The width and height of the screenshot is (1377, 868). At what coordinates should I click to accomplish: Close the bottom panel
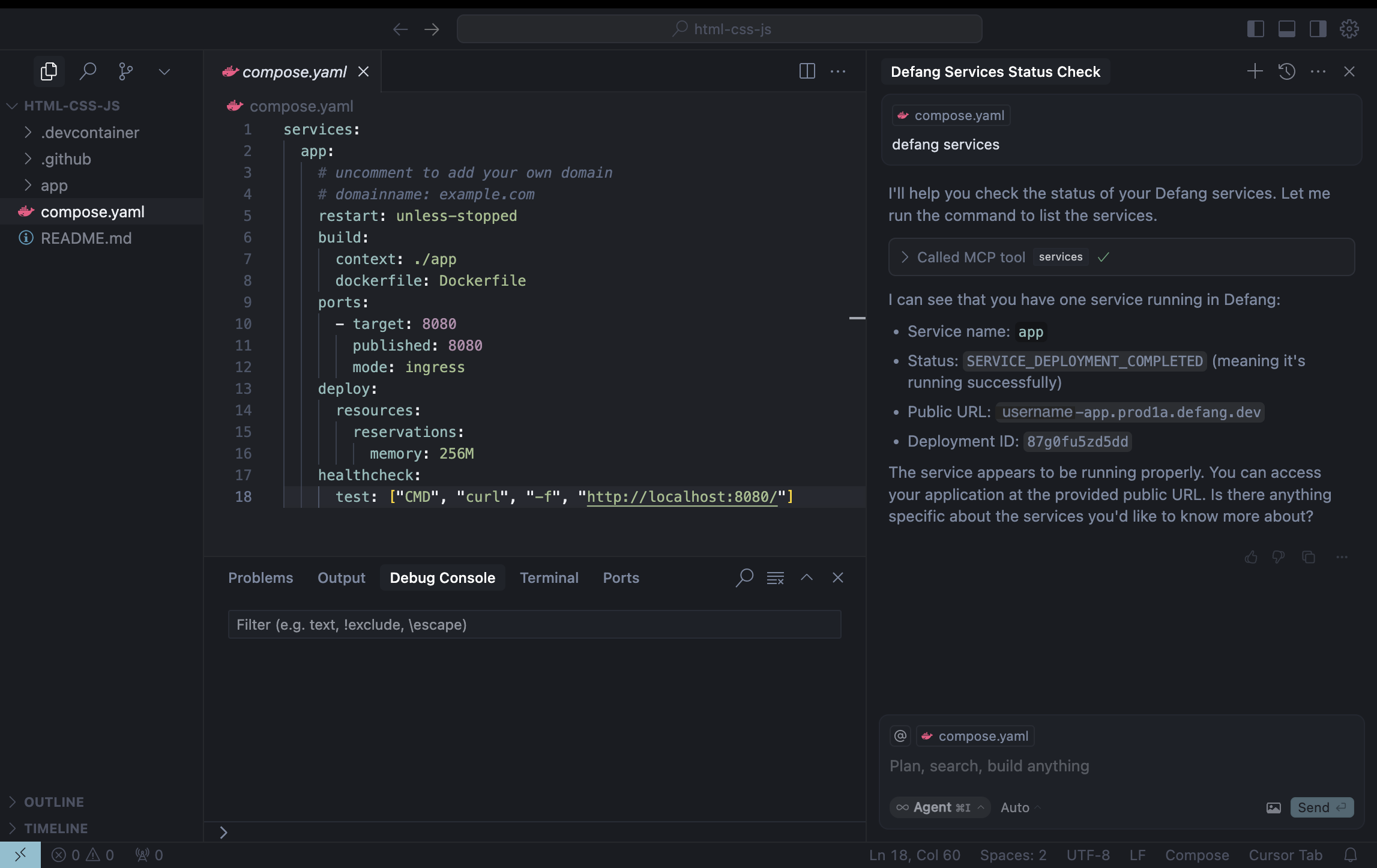pos(838,577)
